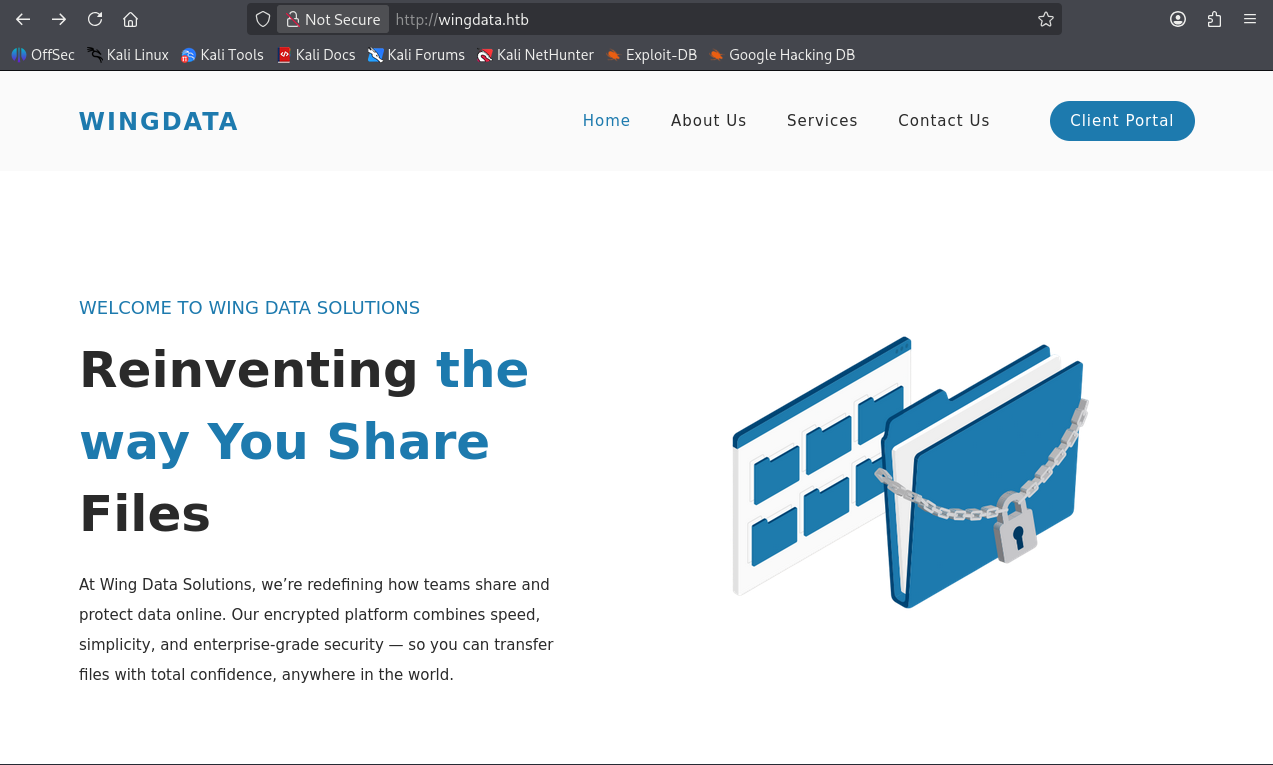Click the WINGDATA site logo

coord(158,122)
